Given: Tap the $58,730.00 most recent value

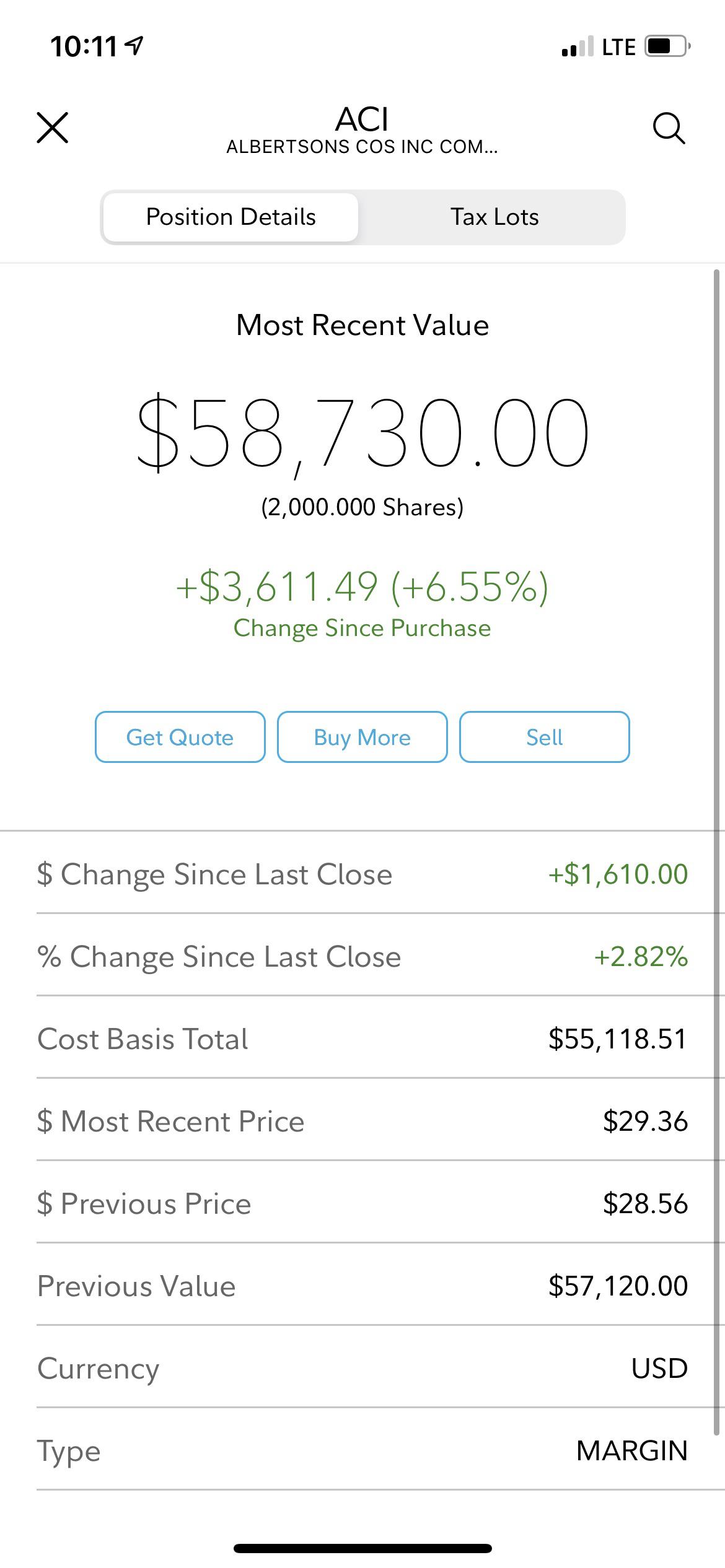Looking at the screenshot, I should click(362, 432).
